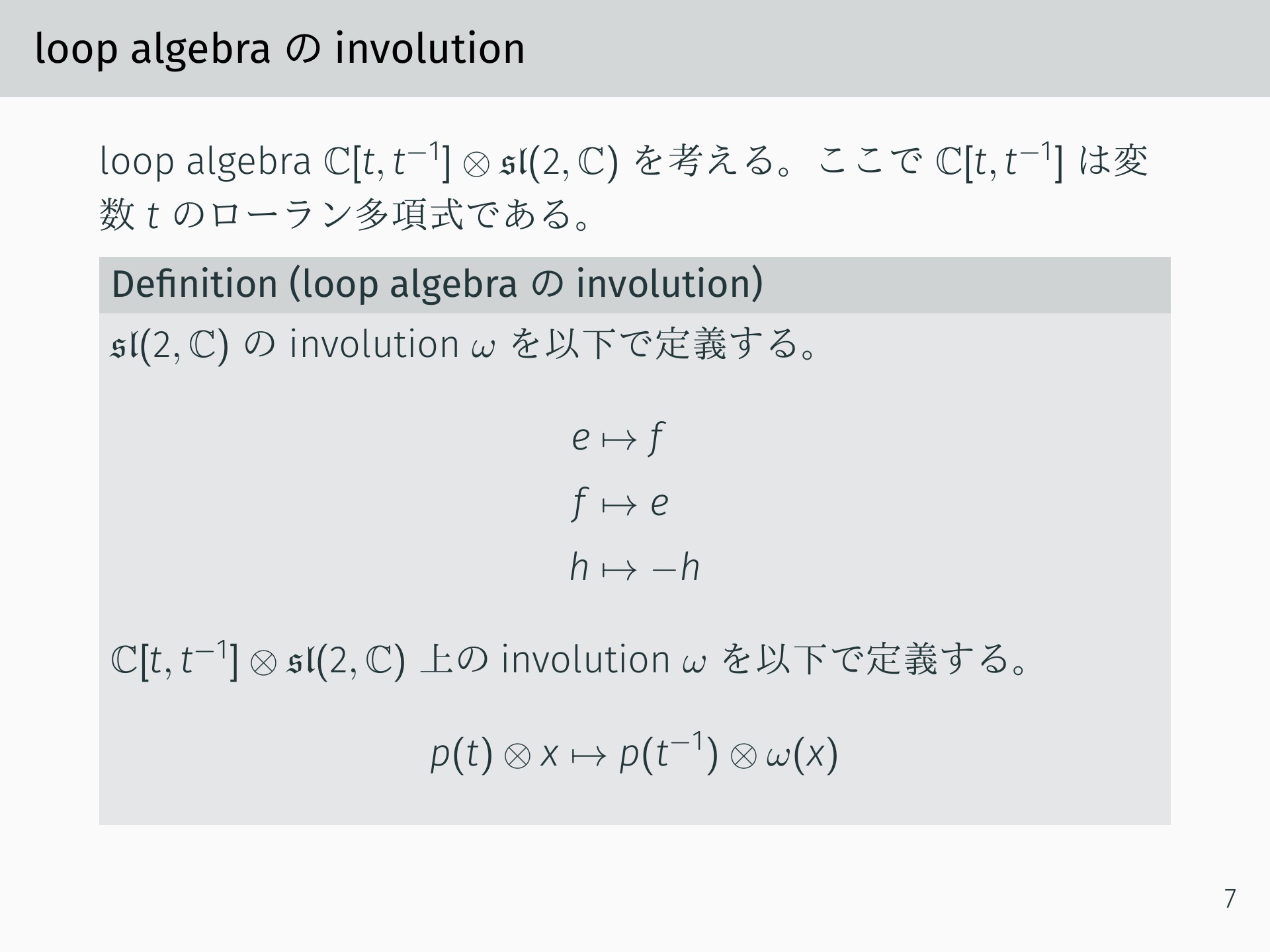Screen dimensions: 1270x952
Task: Click the Definition block header
Action: click(x=634, y=285)
